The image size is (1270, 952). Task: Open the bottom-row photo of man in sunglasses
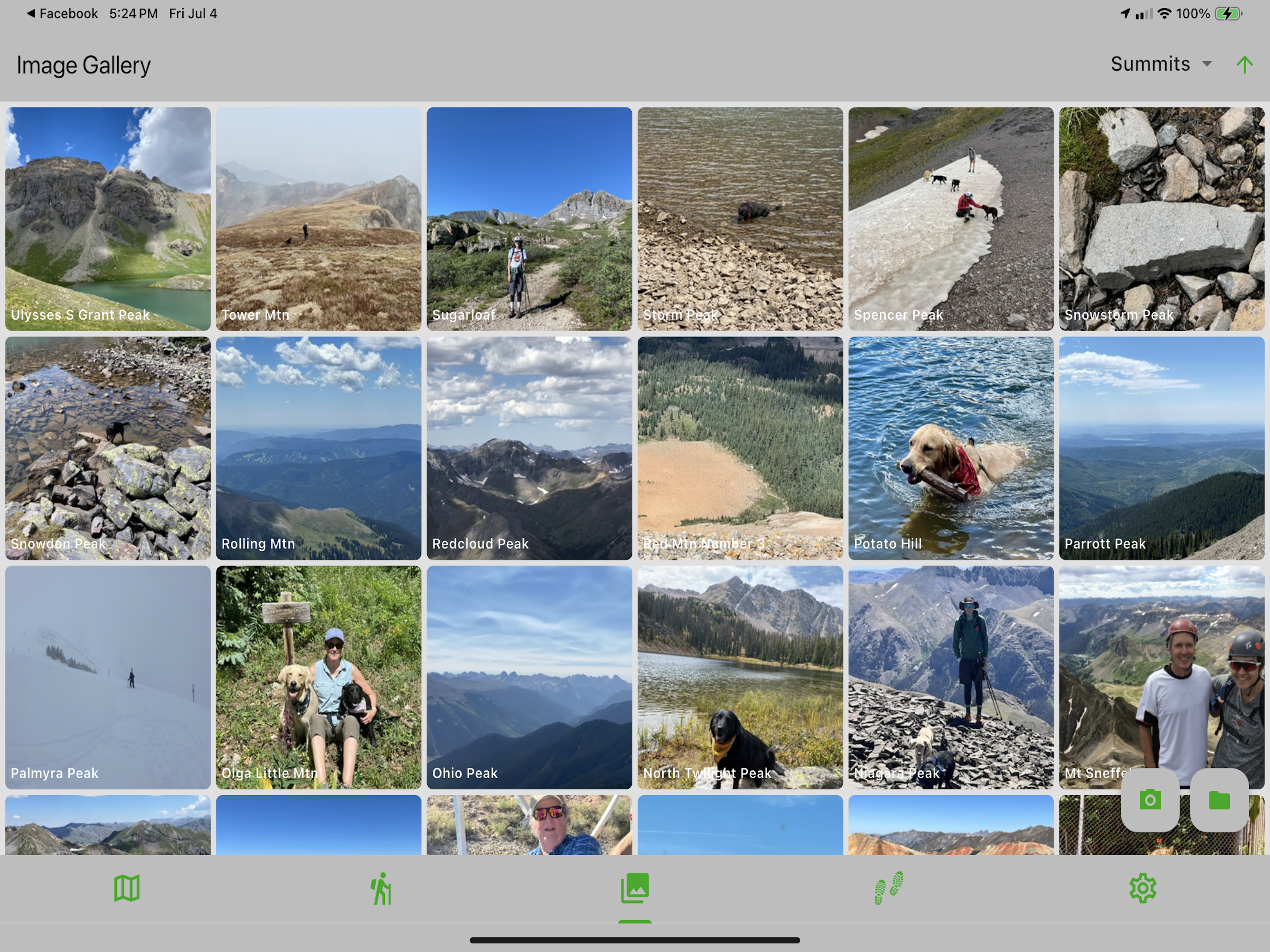point(529,825)
